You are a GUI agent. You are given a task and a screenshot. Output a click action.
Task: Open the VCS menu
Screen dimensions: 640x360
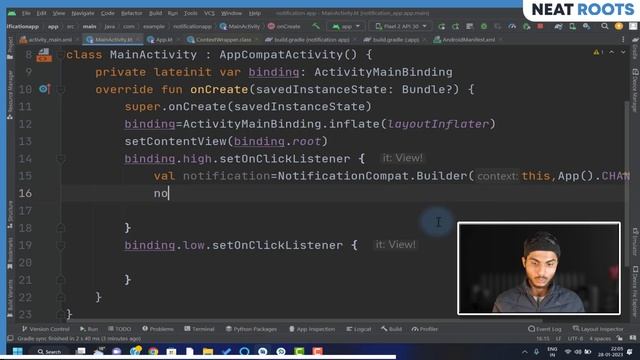point(209,13)
